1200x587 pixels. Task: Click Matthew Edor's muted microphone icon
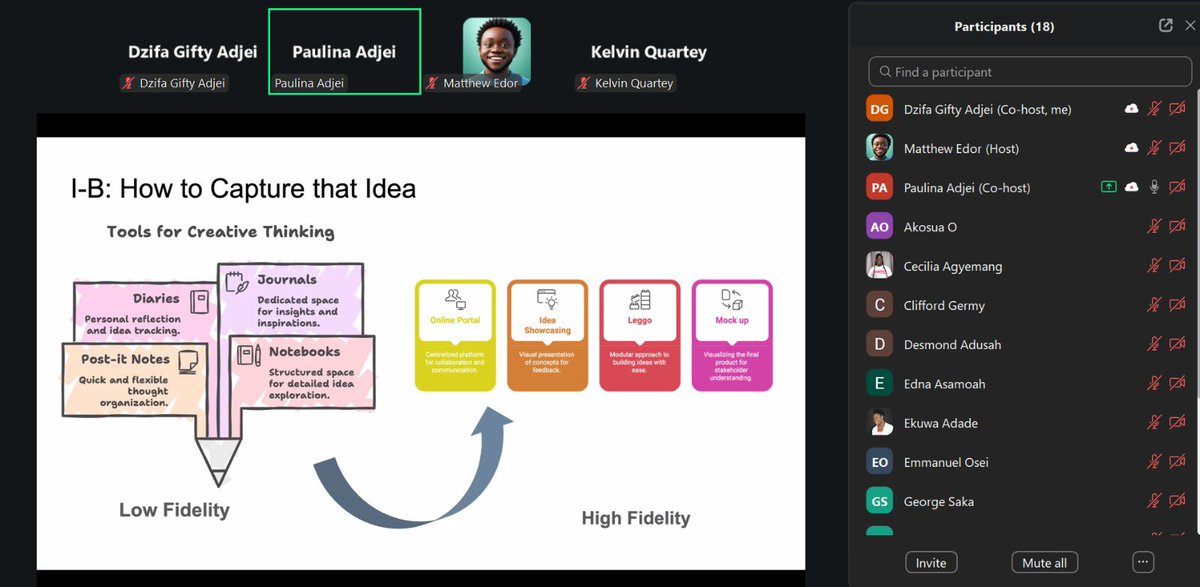(x=1154, y=148)
